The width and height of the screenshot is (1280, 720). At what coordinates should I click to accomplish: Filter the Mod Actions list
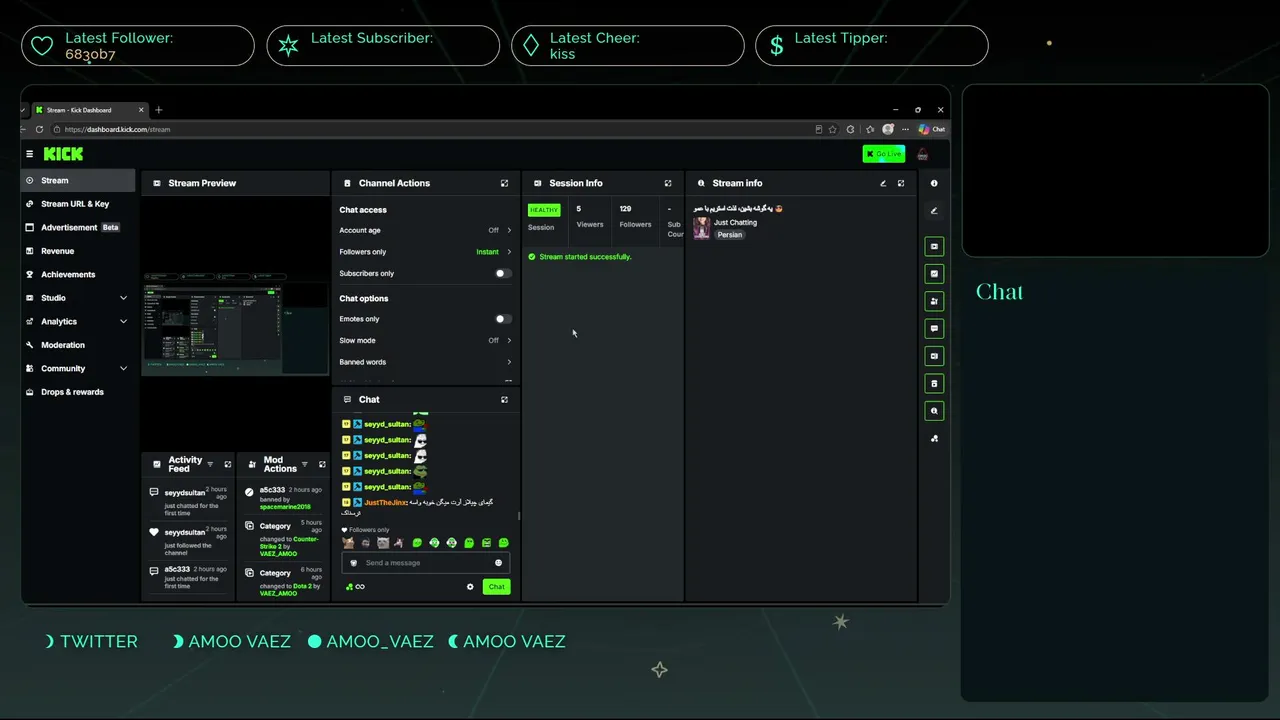305,464
